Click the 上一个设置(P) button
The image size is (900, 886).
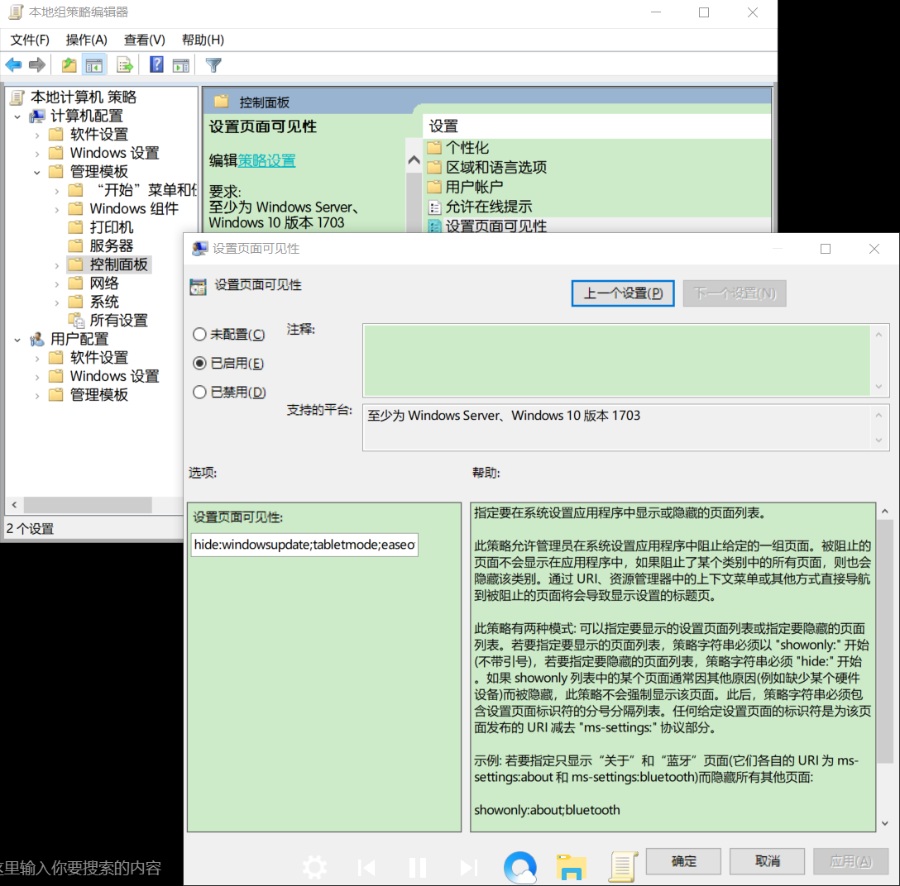[x=623, y=293]
